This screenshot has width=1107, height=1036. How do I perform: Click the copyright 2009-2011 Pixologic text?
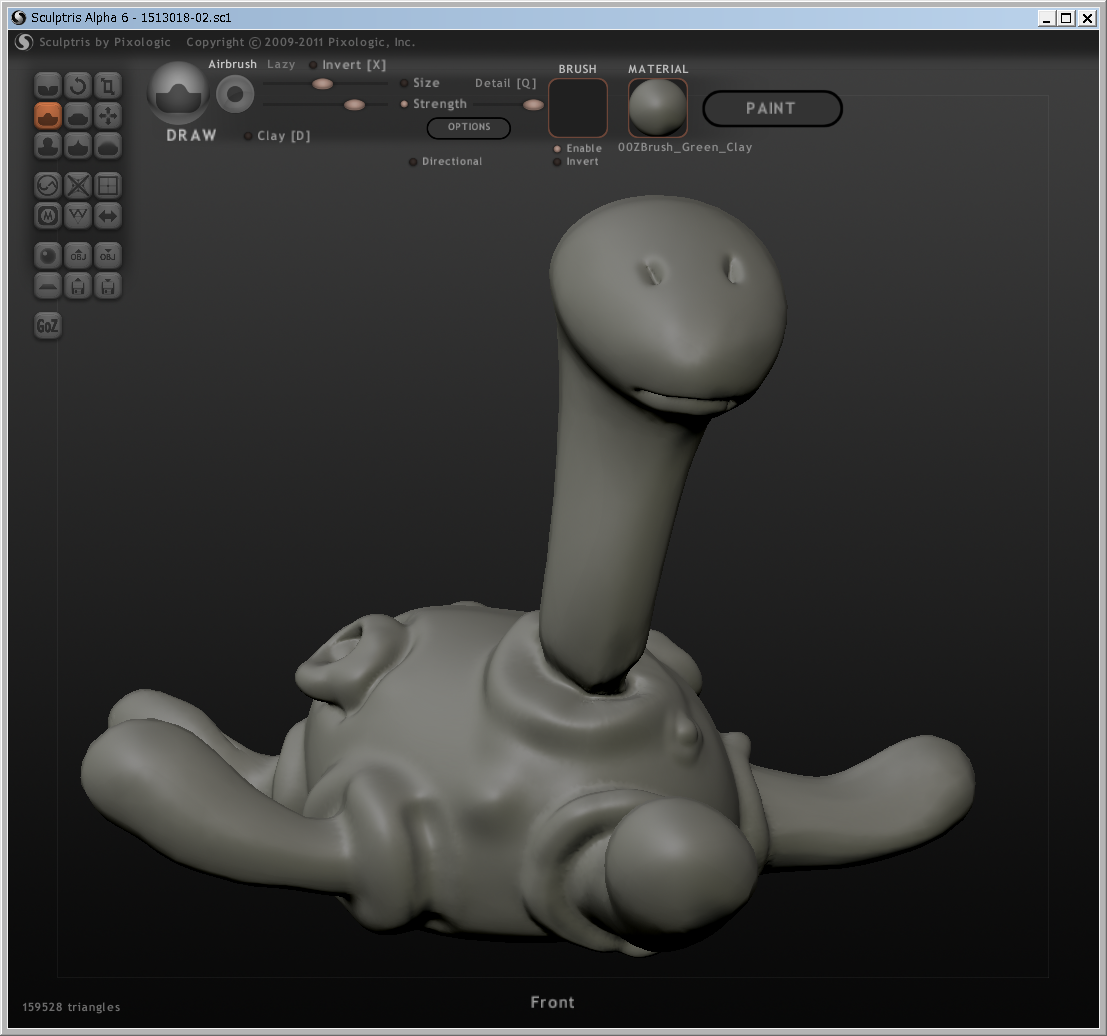(300, 42)
